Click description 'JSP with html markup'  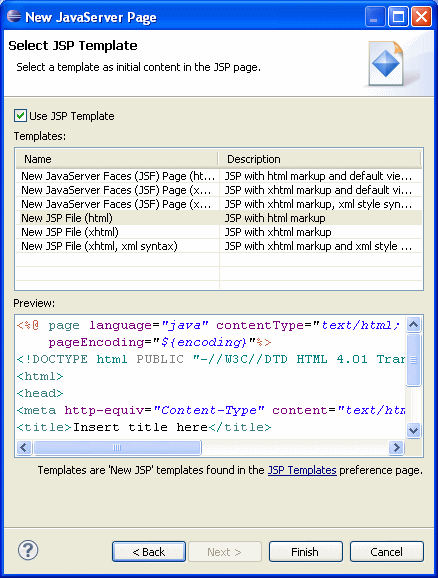click(275, 218)
